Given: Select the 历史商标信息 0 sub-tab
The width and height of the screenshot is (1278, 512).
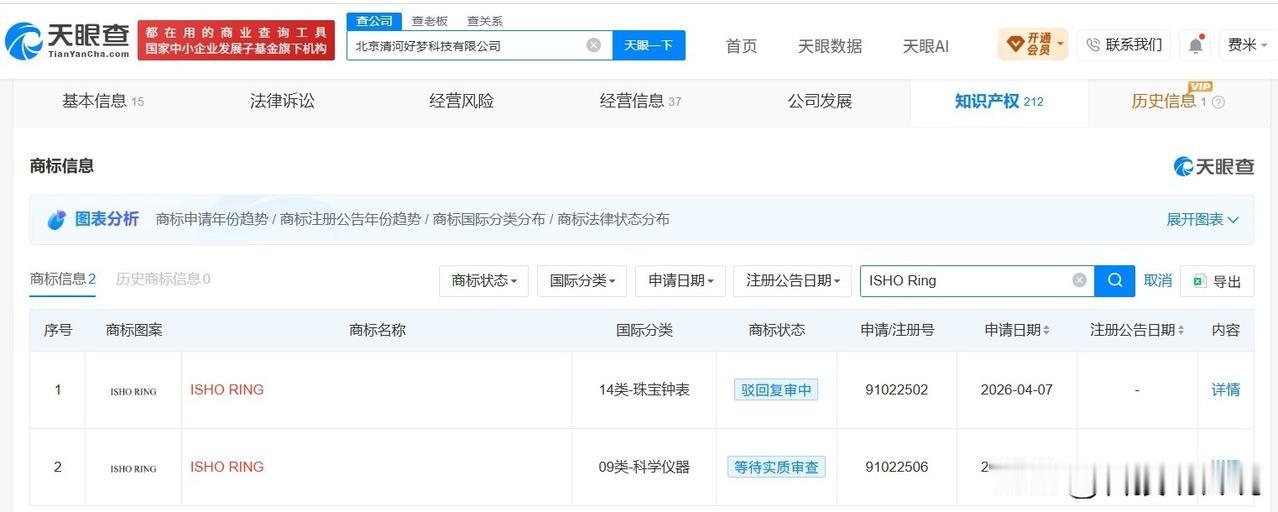Looking at the screenshot, I should point(163,279).
